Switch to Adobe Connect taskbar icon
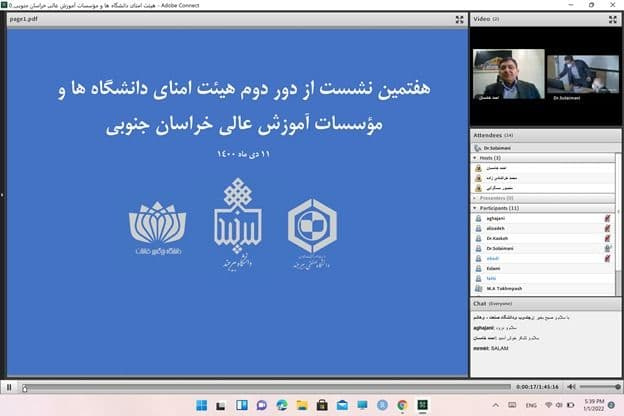The image size is (624, 416). [x=422, y=405]
